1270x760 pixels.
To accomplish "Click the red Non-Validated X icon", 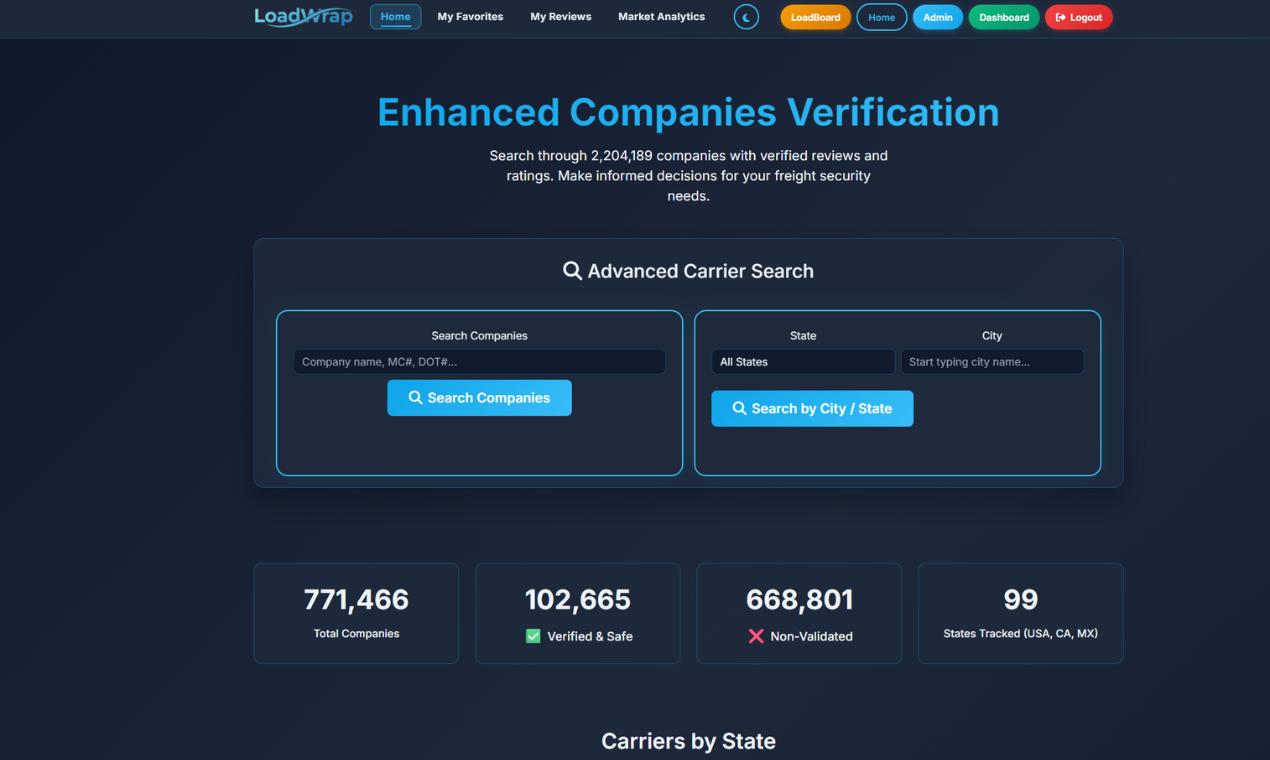I will [756, 636].
